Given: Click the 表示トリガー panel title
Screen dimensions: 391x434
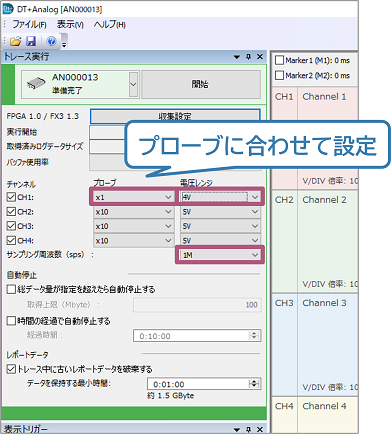Looking at the screenshot, I should tap(25, 429).
